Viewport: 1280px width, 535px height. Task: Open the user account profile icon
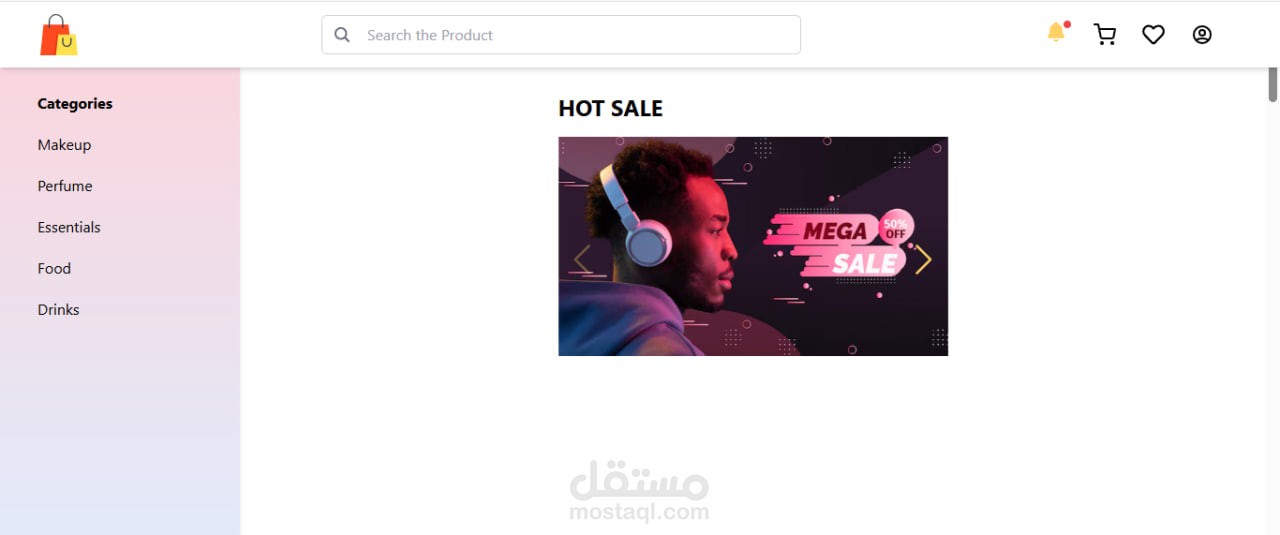(1202, 35)
